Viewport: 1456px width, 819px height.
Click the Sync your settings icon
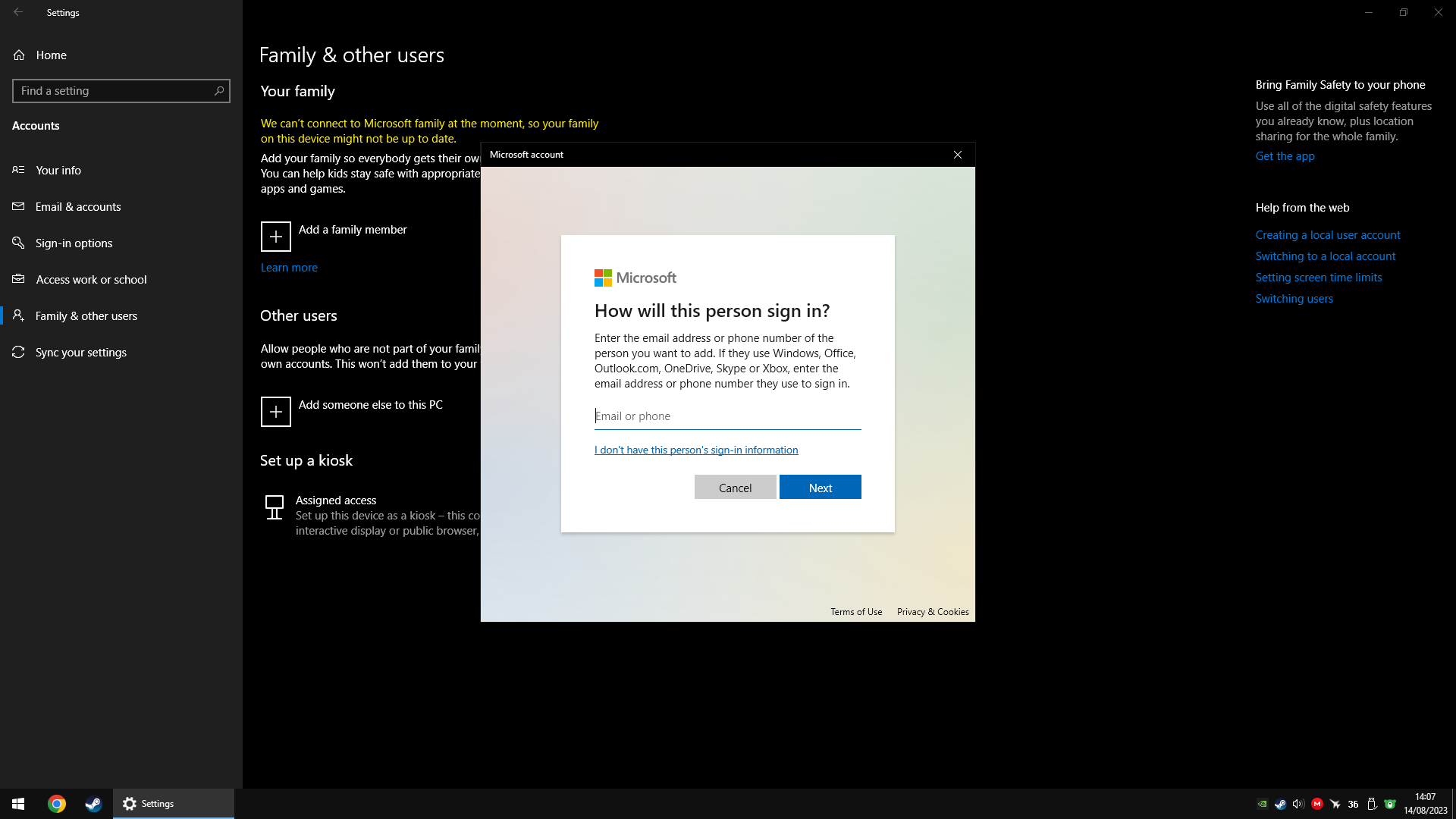point(19,353)
